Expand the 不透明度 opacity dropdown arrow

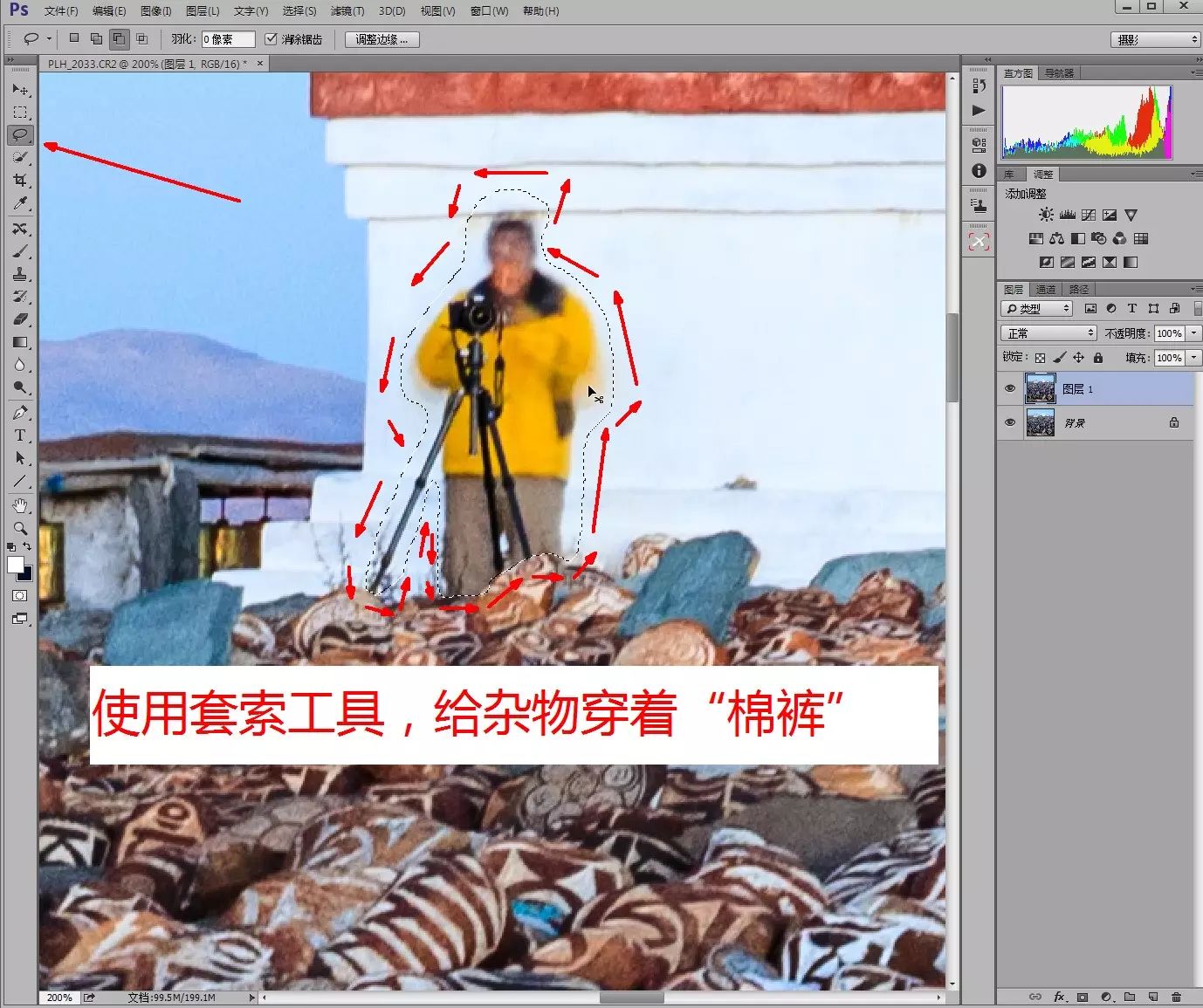[1193, 333]
